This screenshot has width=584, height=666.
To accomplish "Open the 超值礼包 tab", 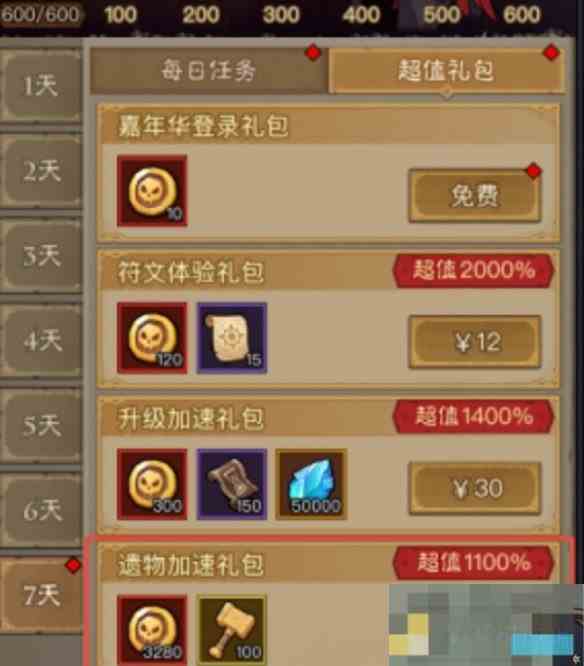I will [446, 71].
